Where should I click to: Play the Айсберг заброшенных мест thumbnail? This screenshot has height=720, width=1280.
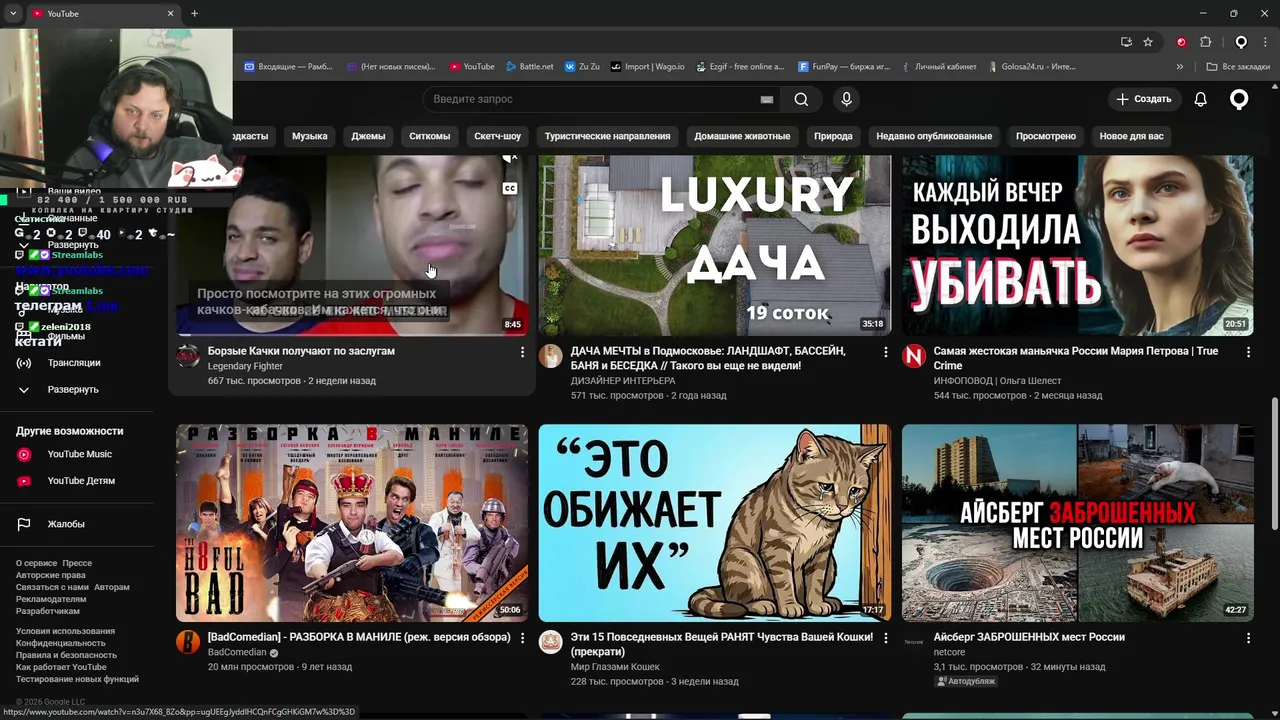pos(1077,523)
